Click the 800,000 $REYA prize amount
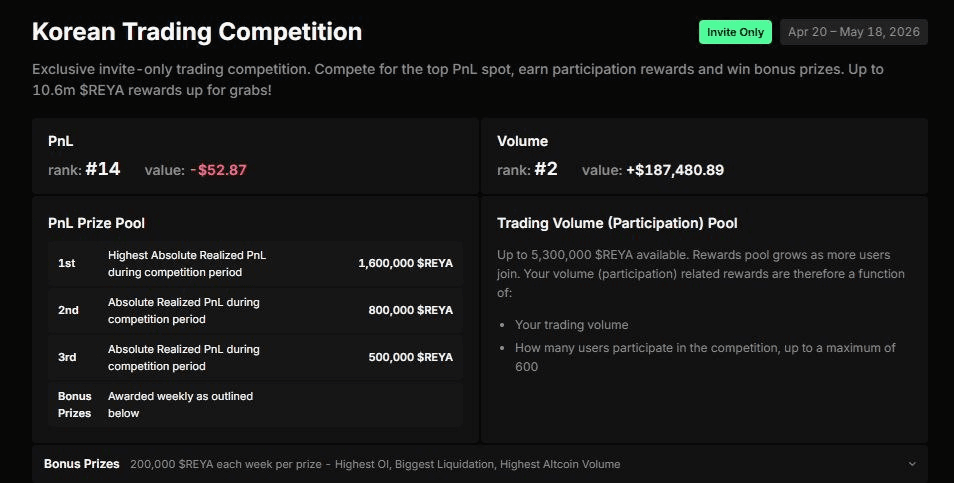Screen dimensions: 954x483 tap(410, 310)
